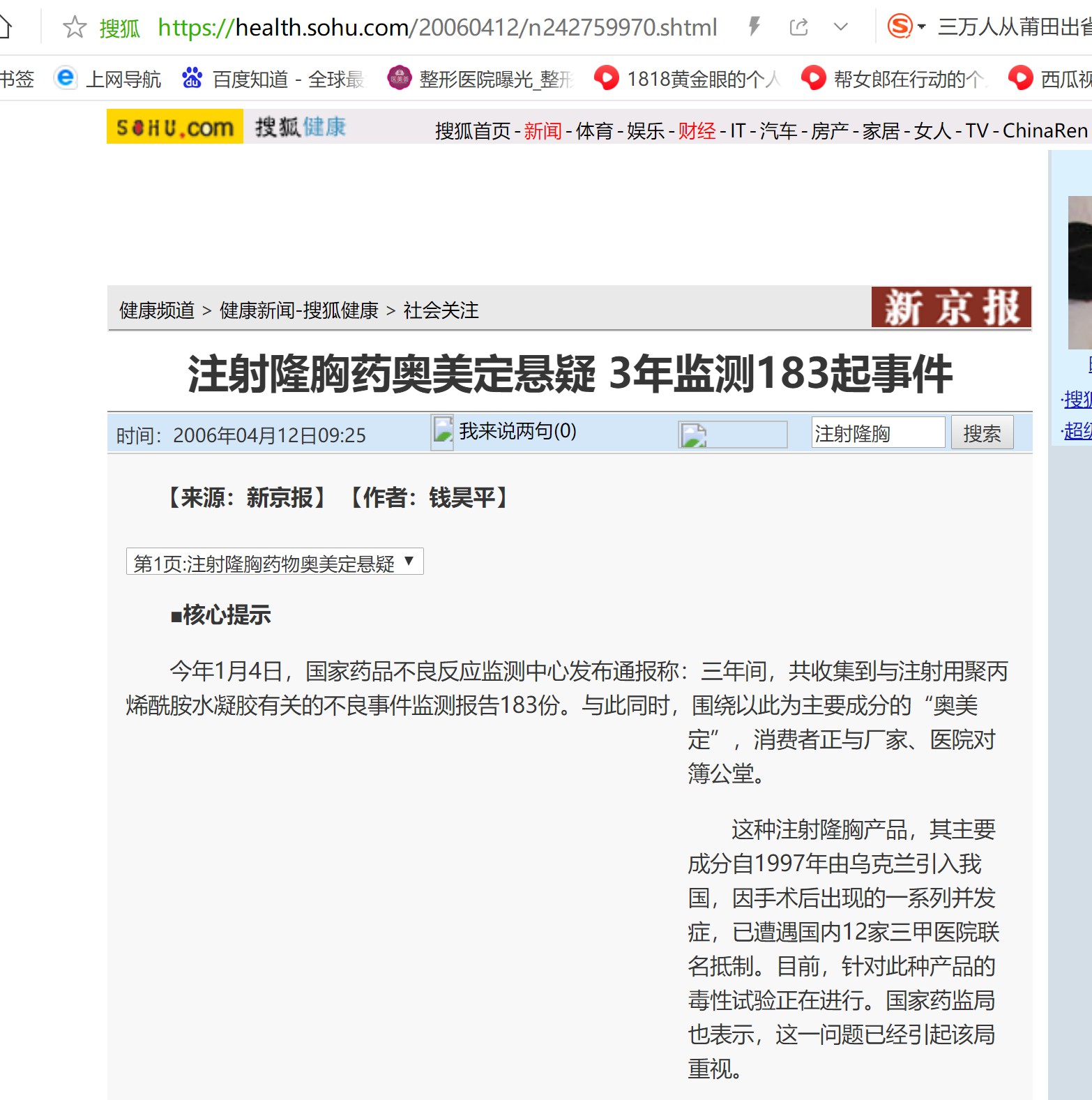This screenshot has width=1092, height=1100.
Task: Click the 注射隆胸 search input field
Action: [878, 432]
